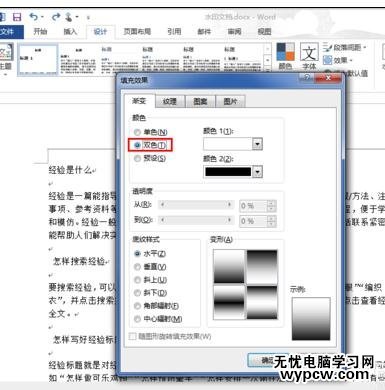The height and width of the screenshot is (390, 385).
Task: Select 斜上(U) shading style
Action: 150,280
